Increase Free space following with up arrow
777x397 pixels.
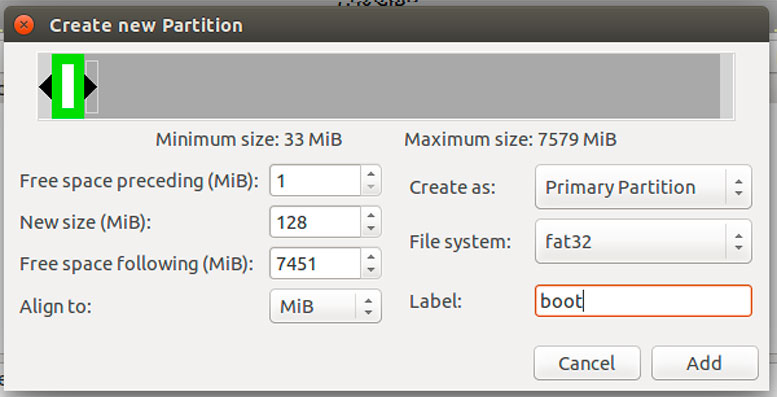[x=371, y=257]
